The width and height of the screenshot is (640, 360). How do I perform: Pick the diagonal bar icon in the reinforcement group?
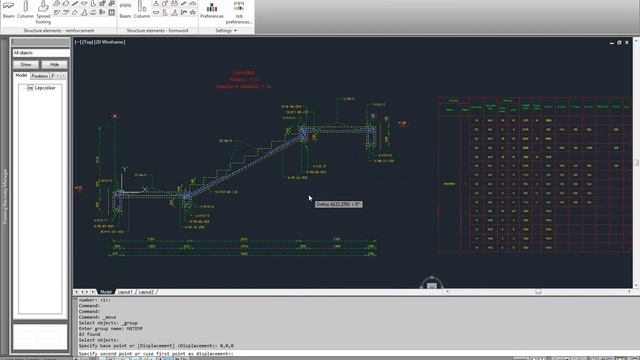(x=75, y=3)
